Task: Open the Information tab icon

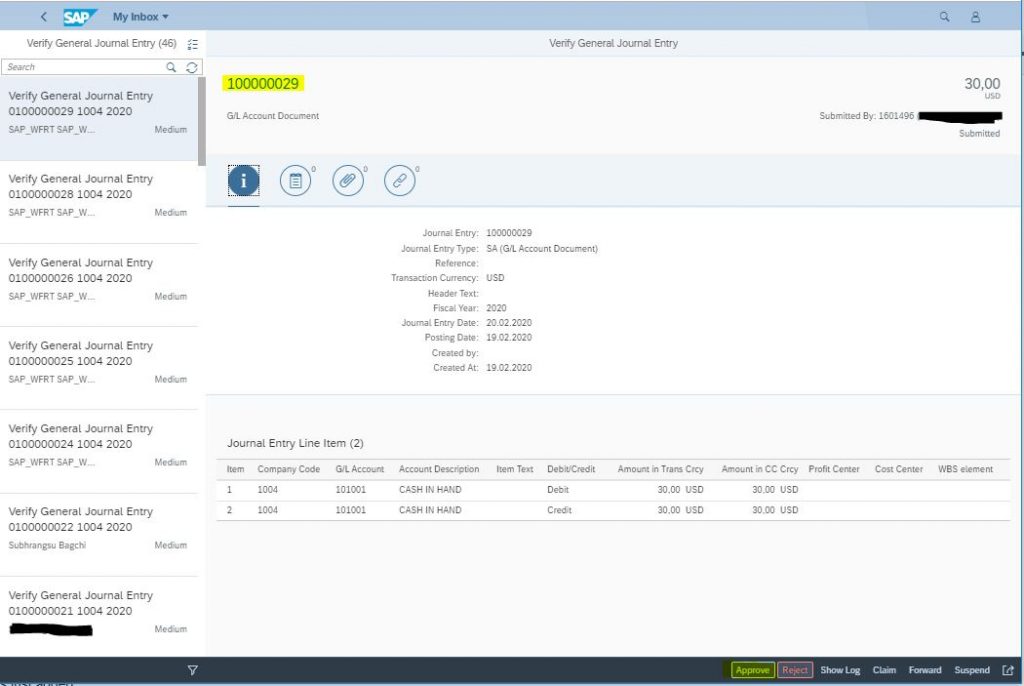Action: point(244,181)
